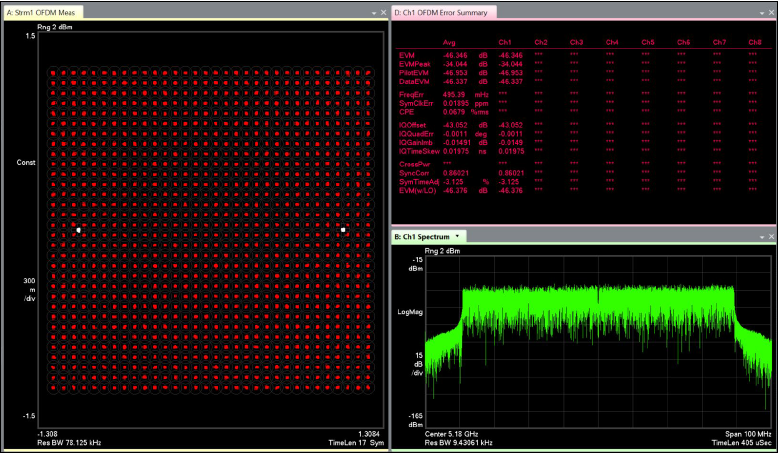This screenshot has width=783, height=458.
Task: Click the left white marker in the constellation
Action: point(78,230)
